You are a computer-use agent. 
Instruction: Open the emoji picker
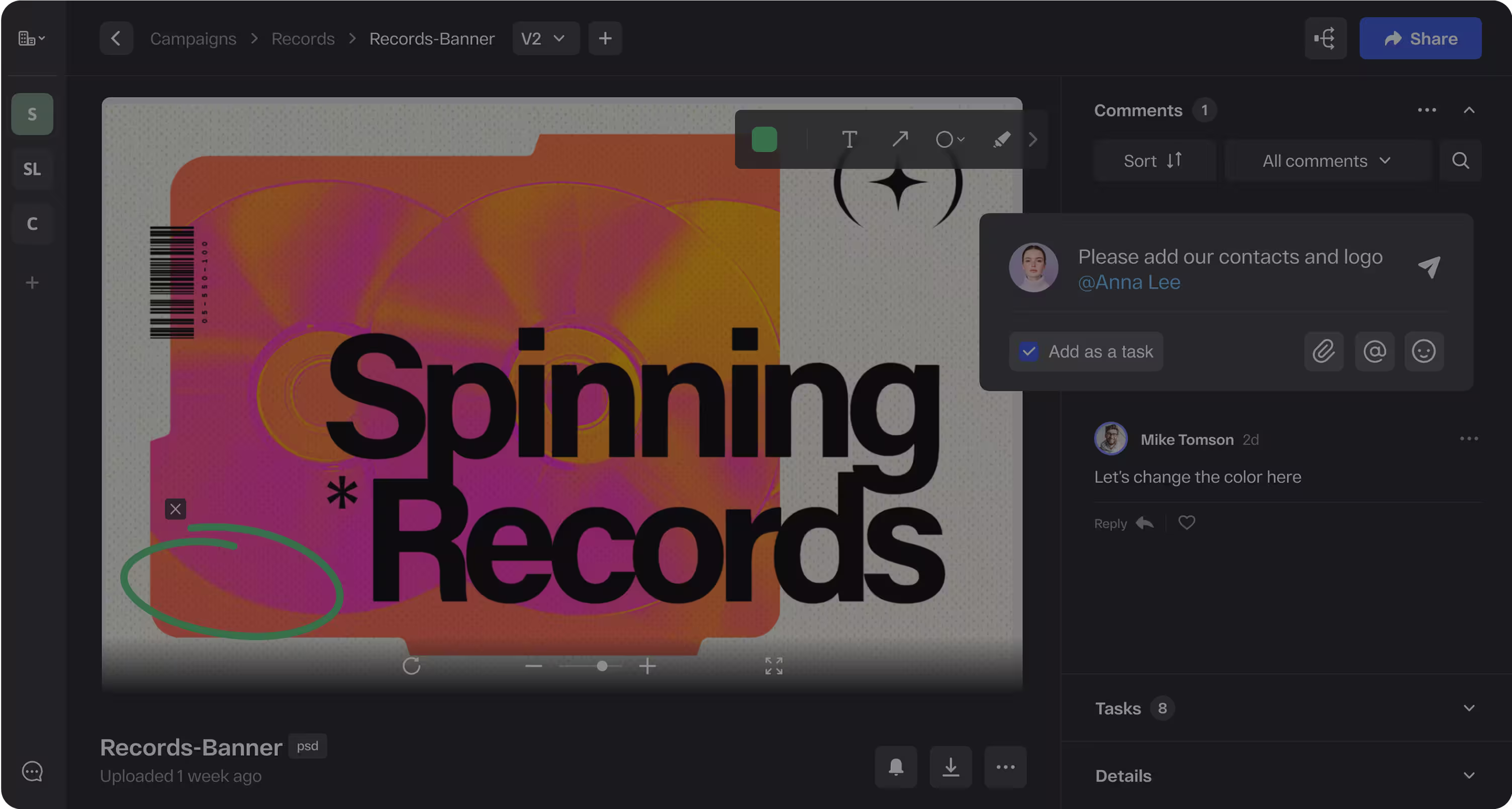pos(1424,351)
